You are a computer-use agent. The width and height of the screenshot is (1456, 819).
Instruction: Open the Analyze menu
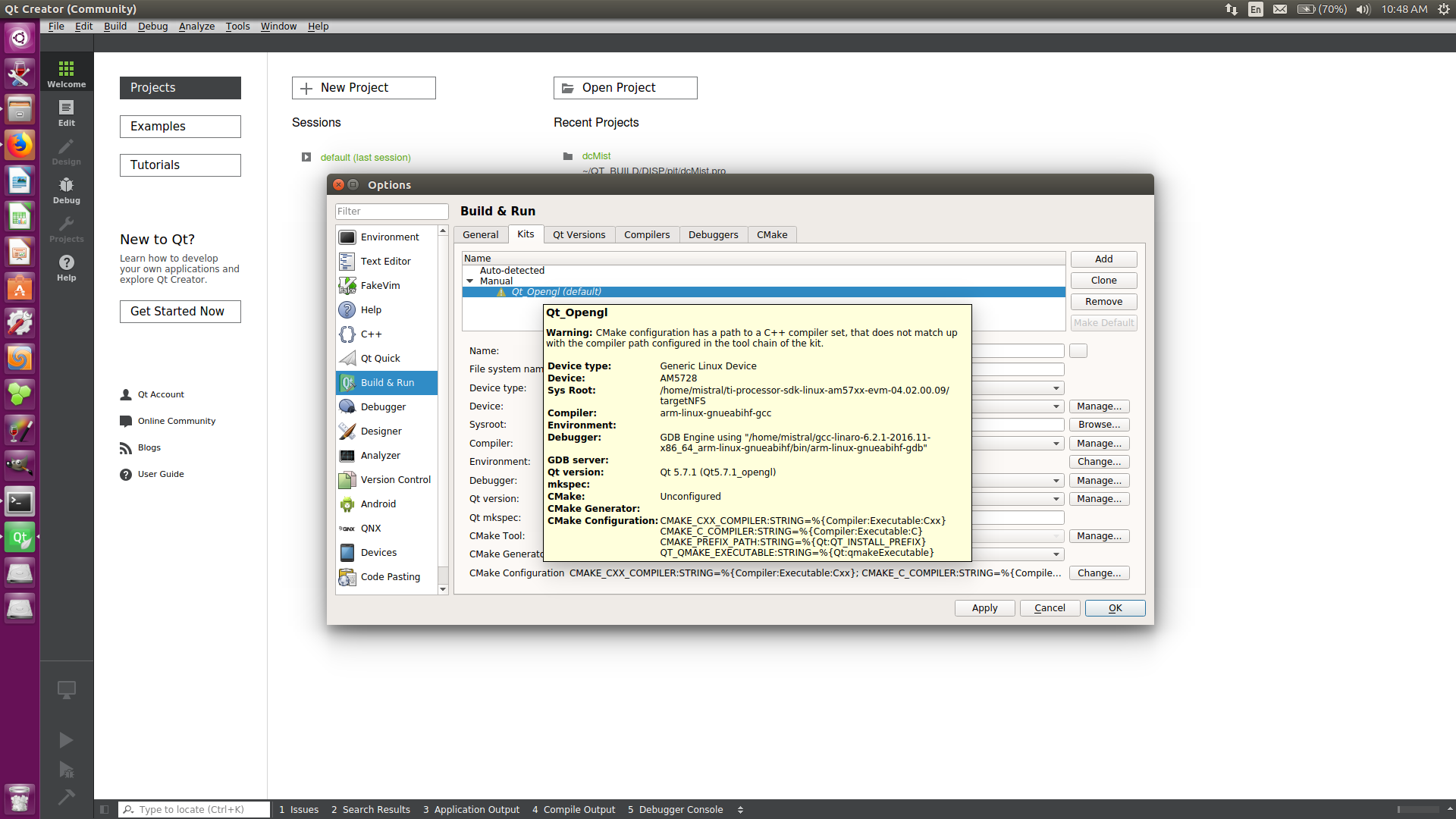[x=196, y=26]
